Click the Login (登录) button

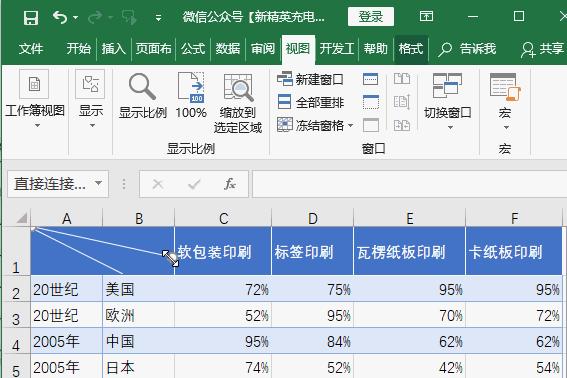coord(371,16)
